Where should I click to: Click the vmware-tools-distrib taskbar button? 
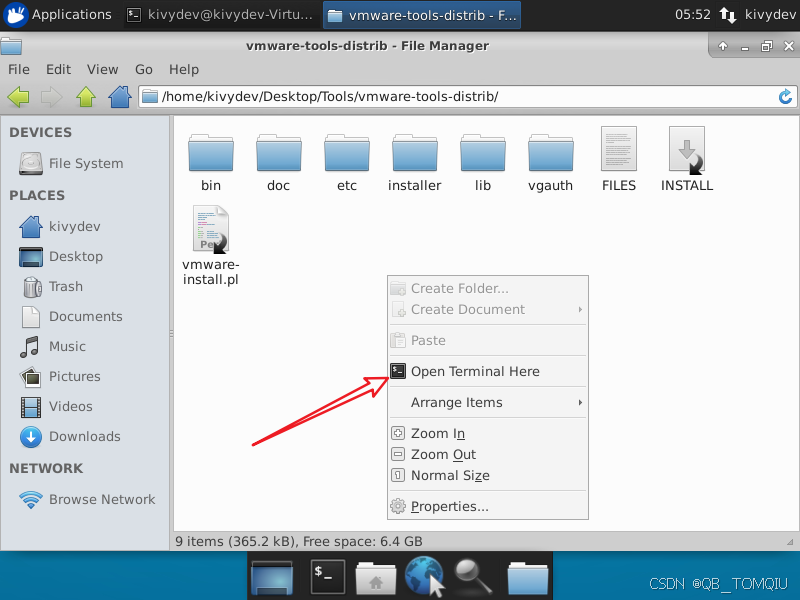click(x=422, y=15)
